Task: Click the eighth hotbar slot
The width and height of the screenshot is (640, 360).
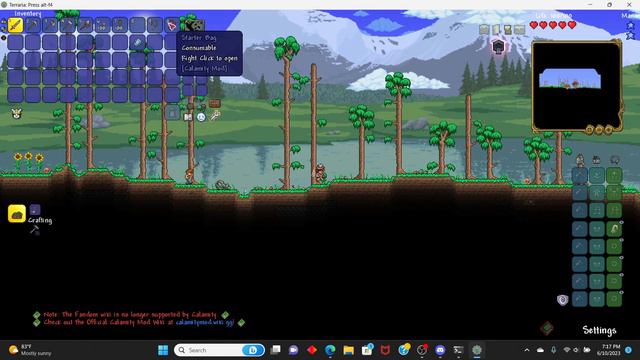Action: tap(137, 25)
